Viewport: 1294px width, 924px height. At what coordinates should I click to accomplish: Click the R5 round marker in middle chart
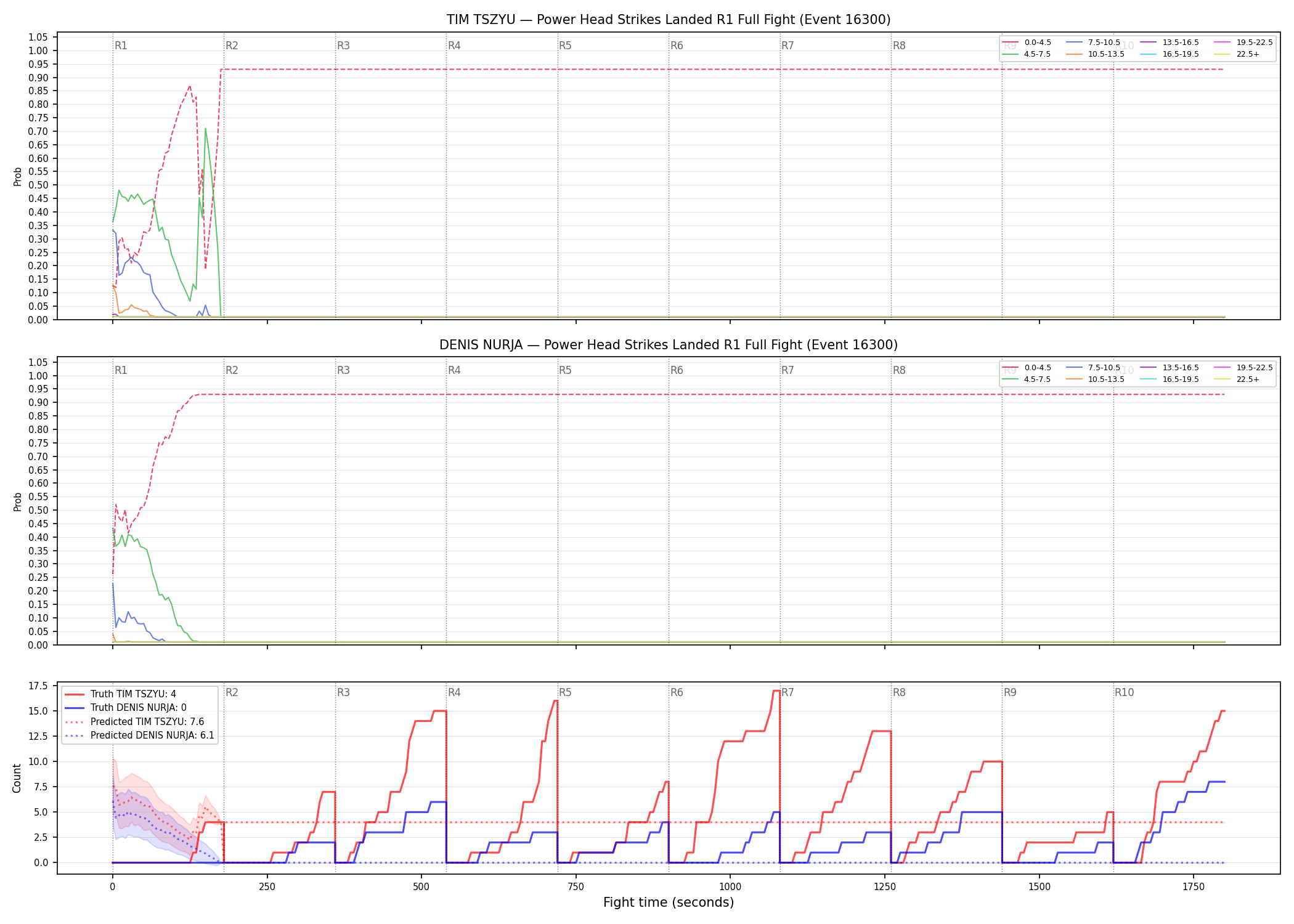pos(565,370)
